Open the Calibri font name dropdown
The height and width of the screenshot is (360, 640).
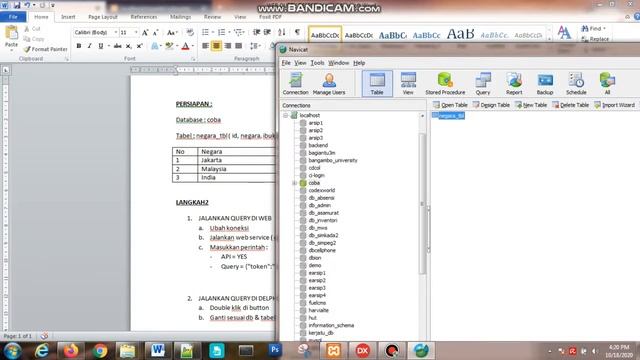pos(116,32)
